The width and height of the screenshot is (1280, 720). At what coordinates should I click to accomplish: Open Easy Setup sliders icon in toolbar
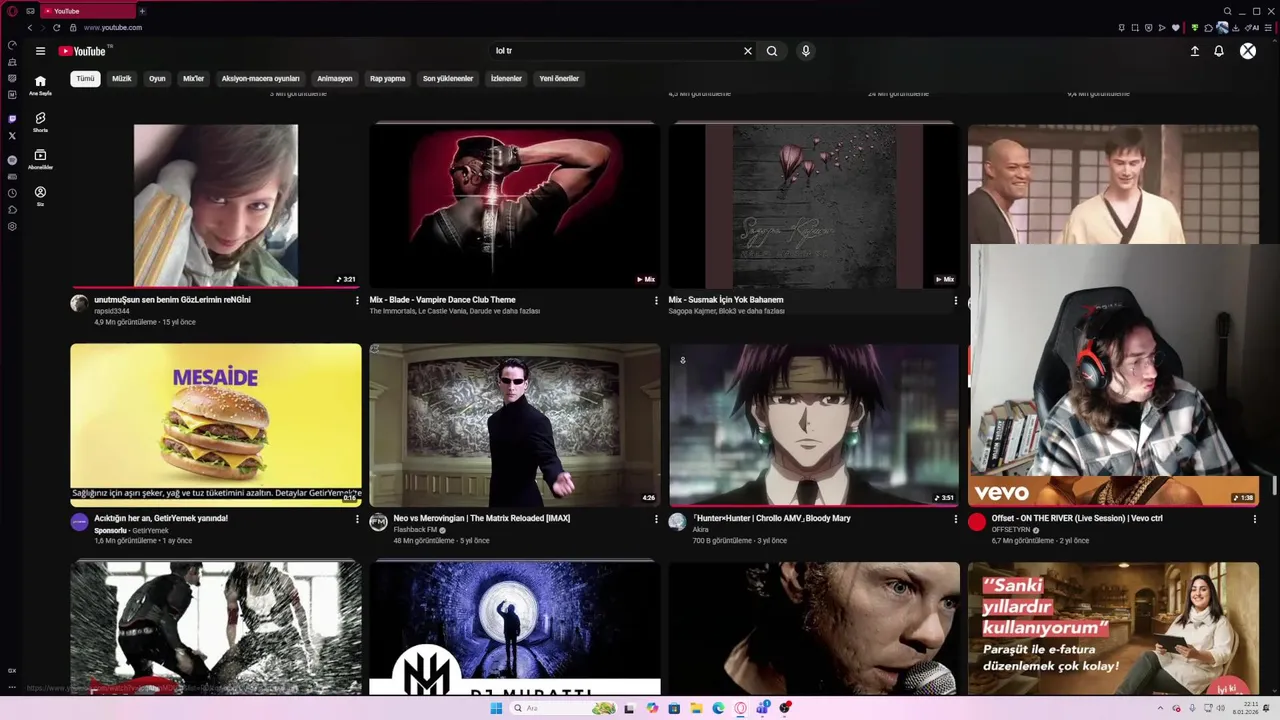(x=1268, y=28)
